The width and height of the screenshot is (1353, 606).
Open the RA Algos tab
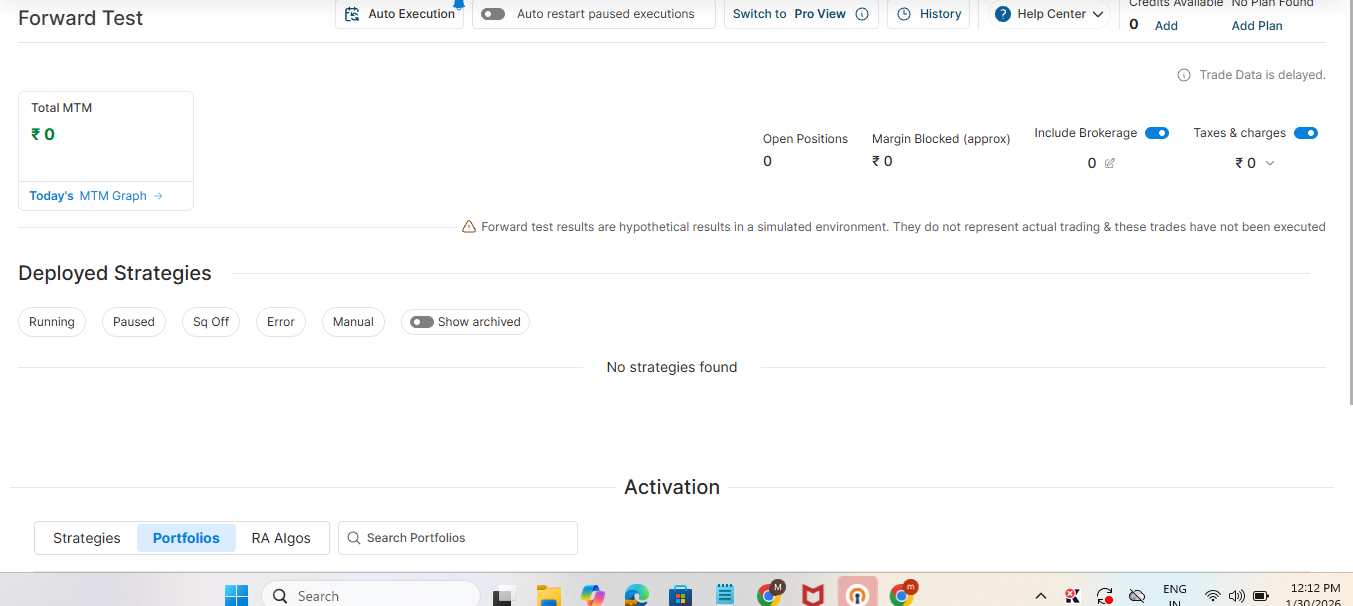(281, 538)
